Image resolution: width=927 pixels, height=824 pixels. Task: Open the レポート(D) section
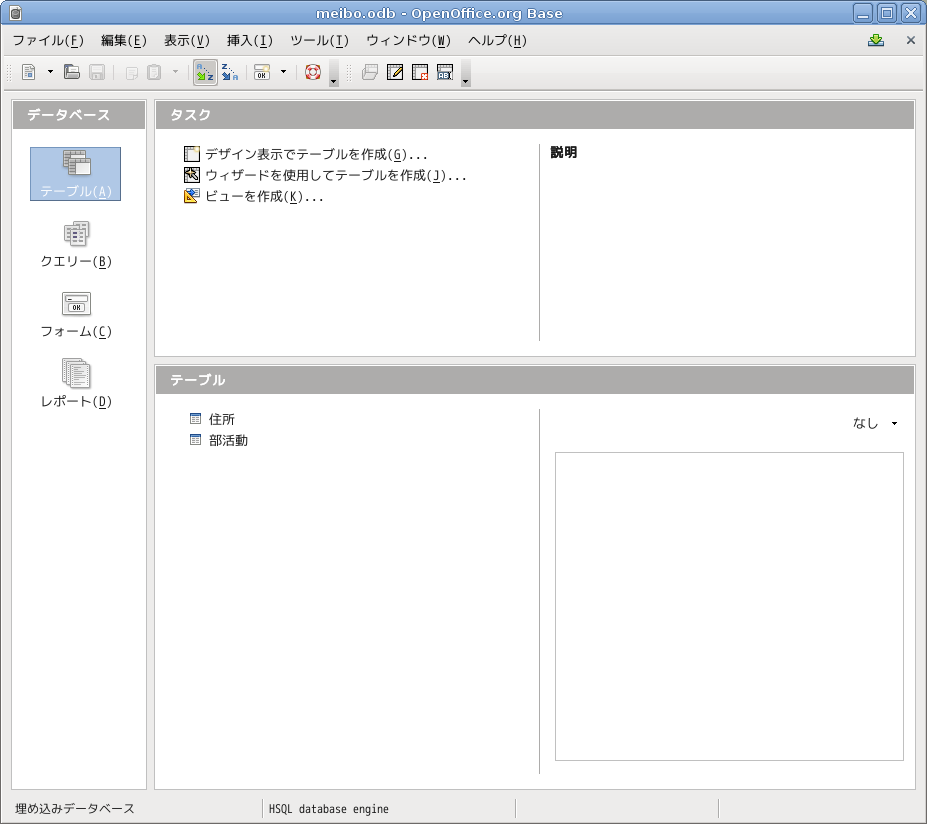[x=76, y=386]
